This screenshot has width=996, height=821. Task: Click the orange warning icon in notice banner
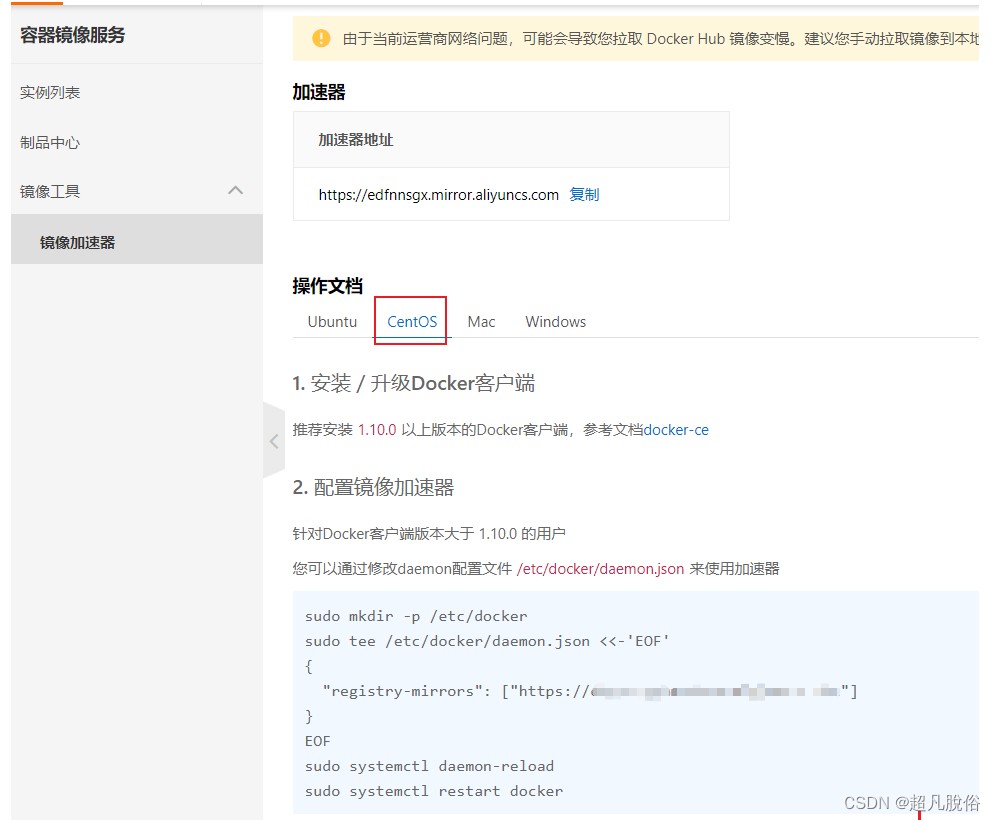point(321,38)
